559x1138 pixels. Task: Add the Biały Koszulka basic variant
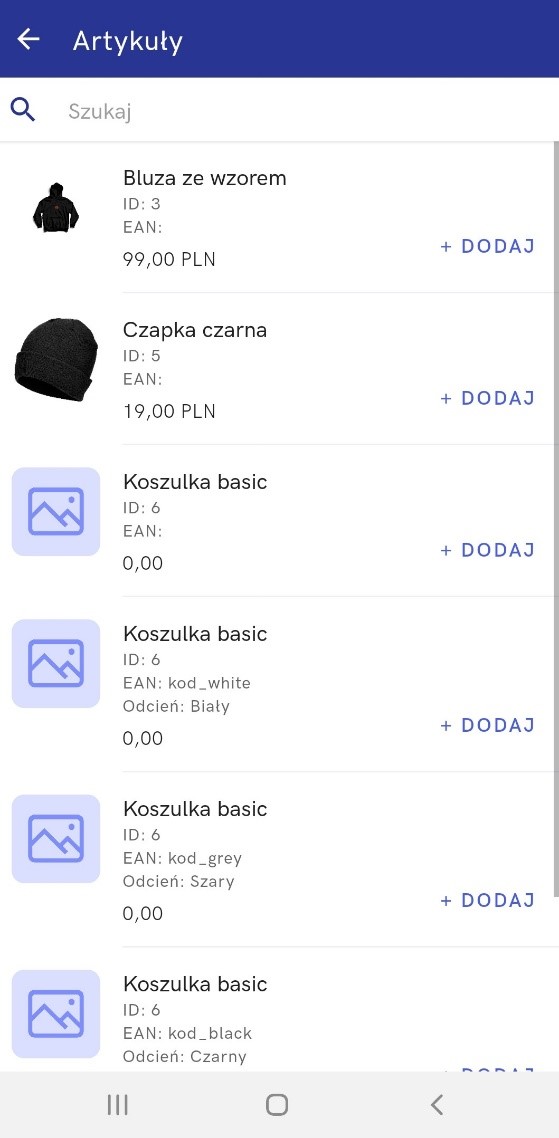click(x=488, y=725)
